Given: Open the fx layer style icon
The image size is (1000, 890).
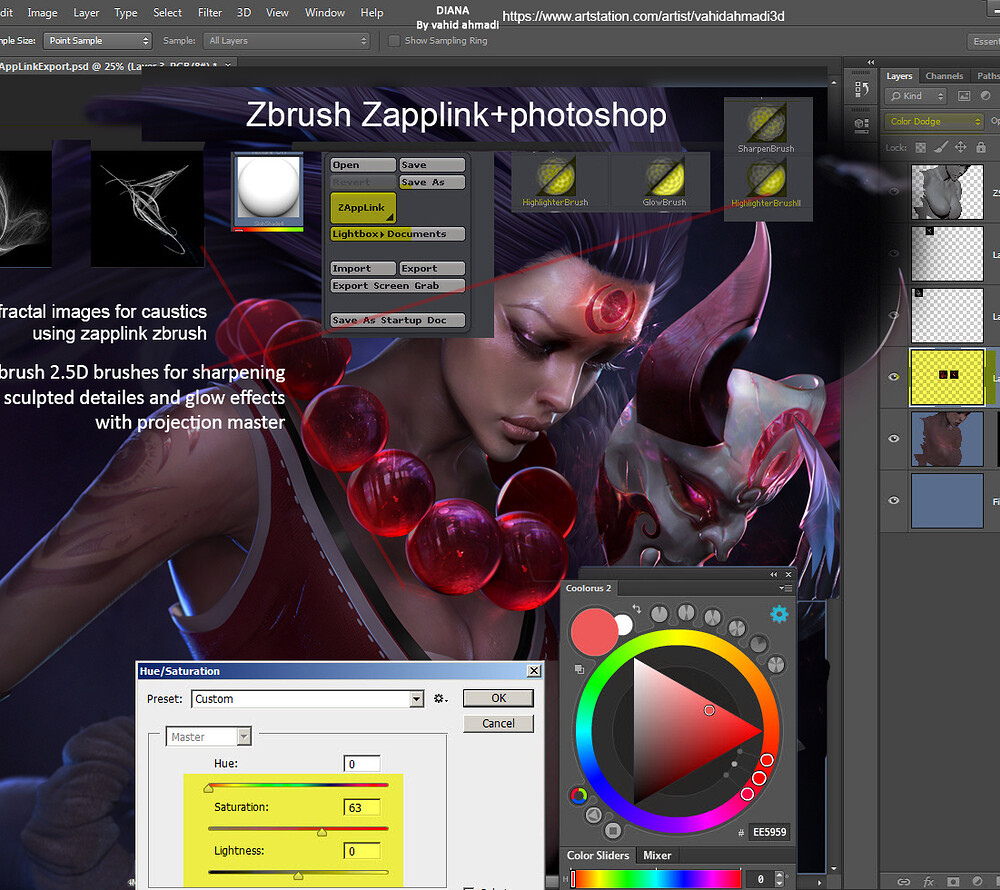Looking at the screenshot, I should (929, 882).
